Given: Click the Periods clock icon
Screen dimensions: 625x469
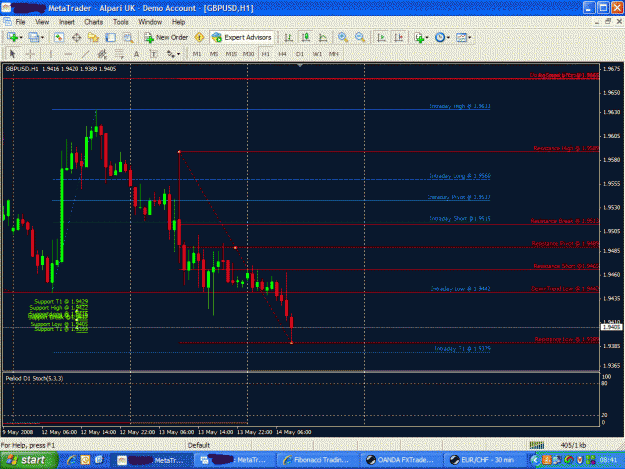Looking at the screenshot, I should click(440, 37).
